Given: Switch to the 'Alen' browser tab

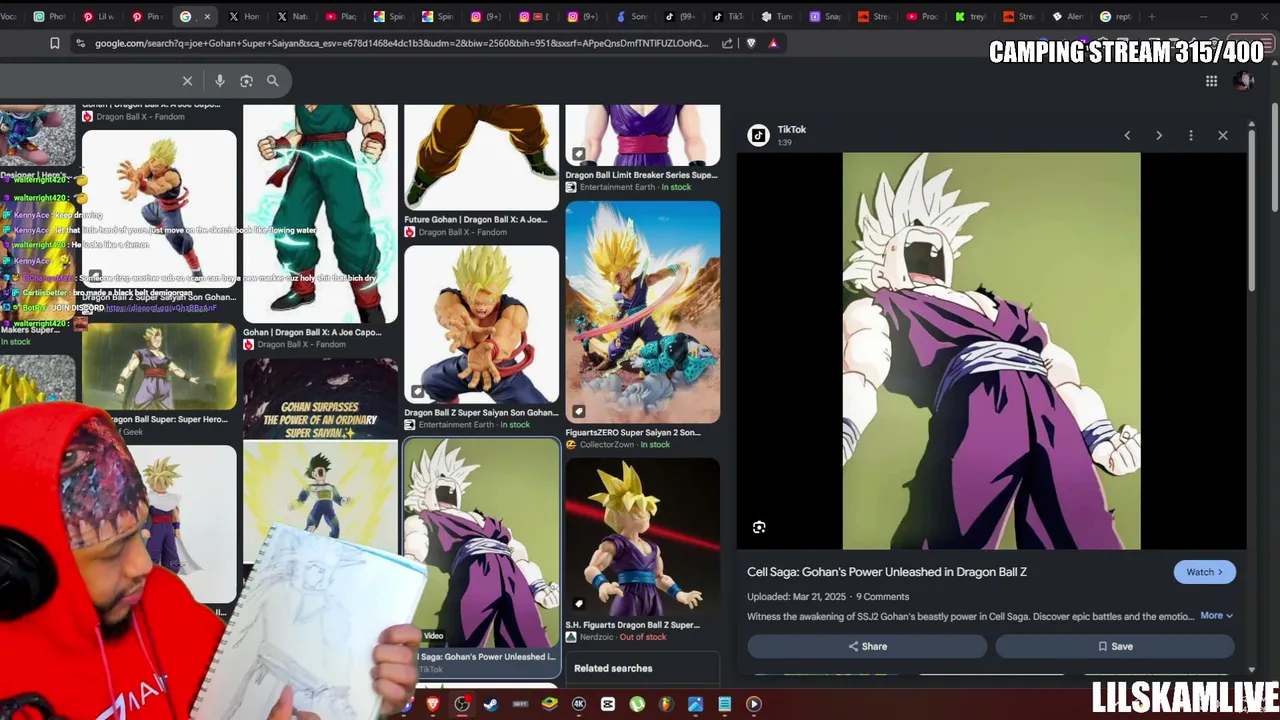Looking at the screenshot, I should 1067,16.
